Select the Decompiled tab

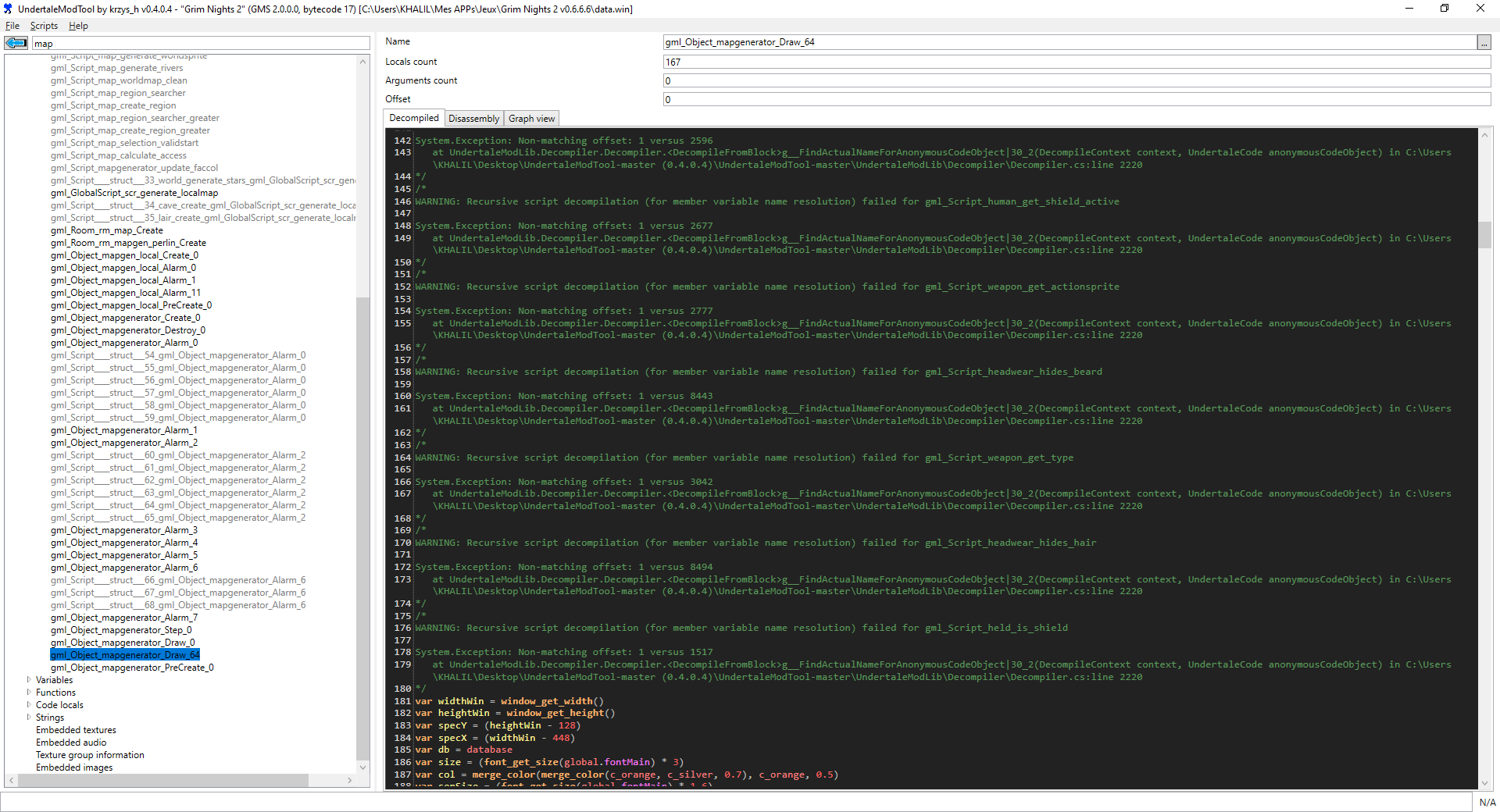413,117
